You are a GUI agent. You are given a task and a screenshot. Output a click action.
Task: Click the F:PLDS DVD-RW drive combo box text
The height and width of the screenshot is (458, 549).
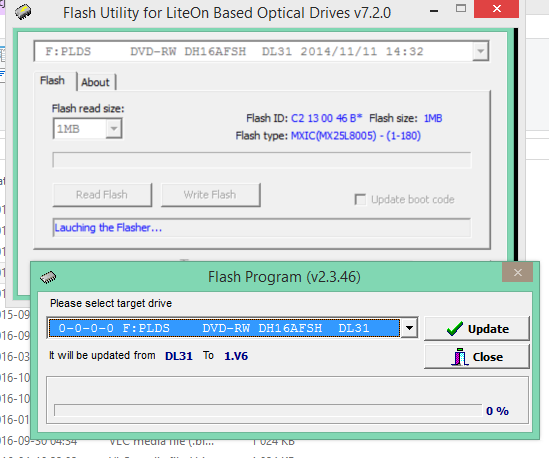(234, 52)
